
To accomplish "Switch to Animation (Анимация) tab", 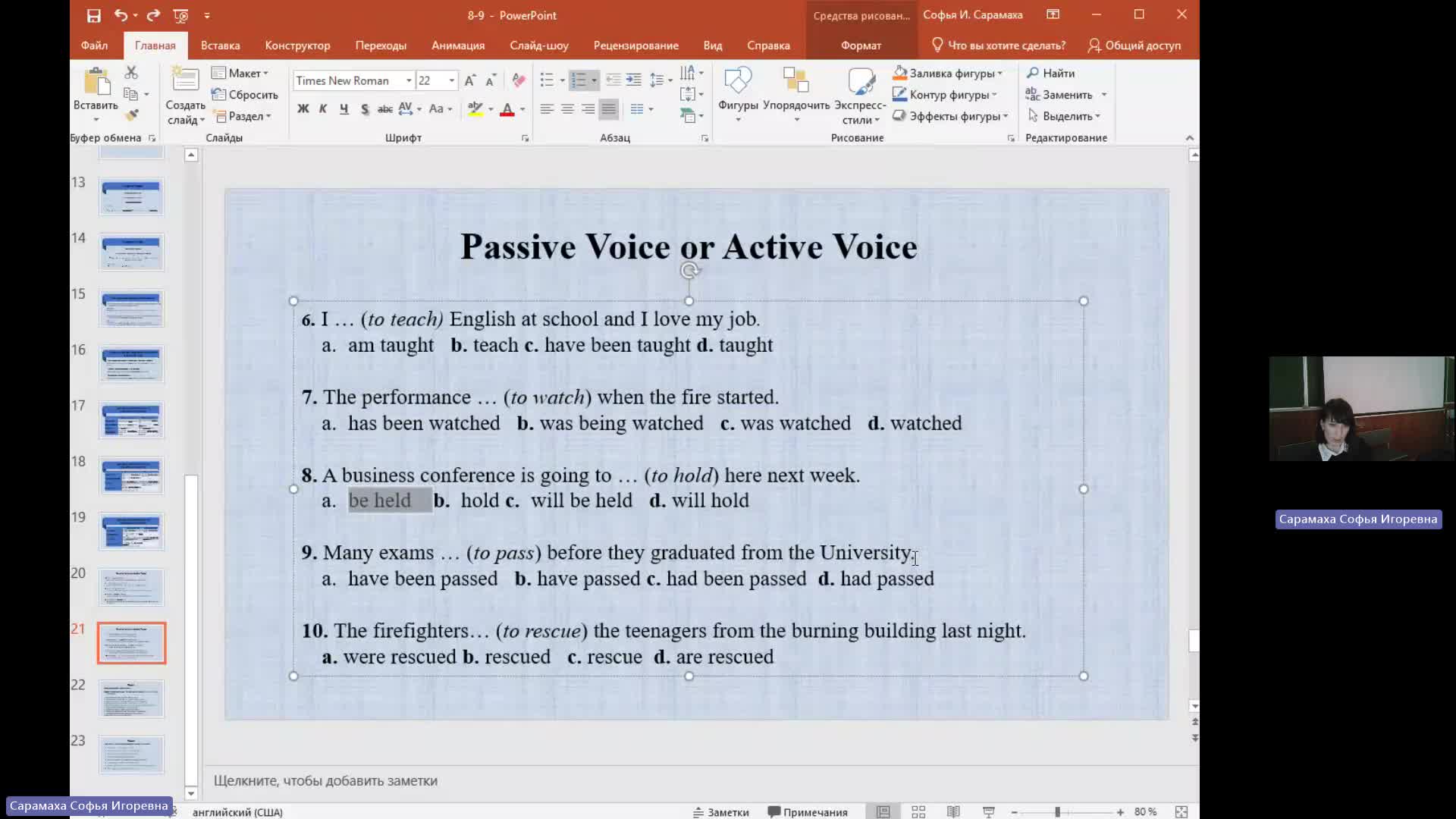I will 458,45.
